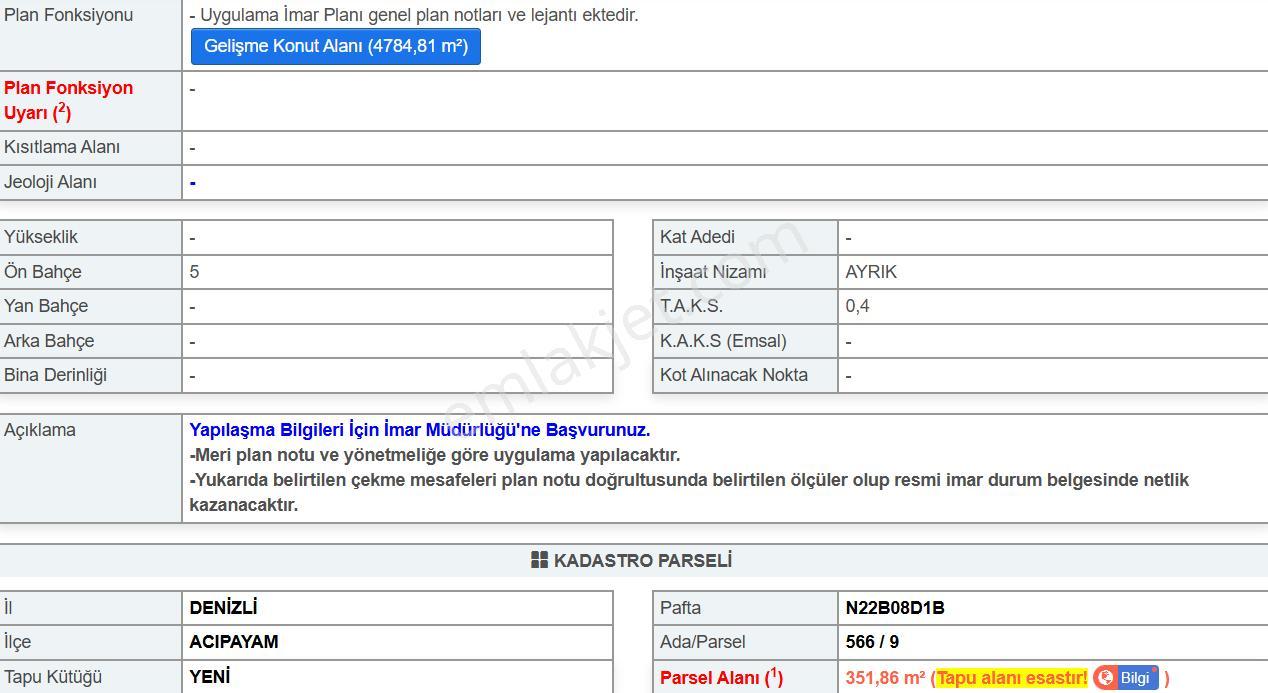Click the Gelişme Konut Alanı blue button
The height and width of the screenshot is (693, 1268).
[x=336, y=46]
